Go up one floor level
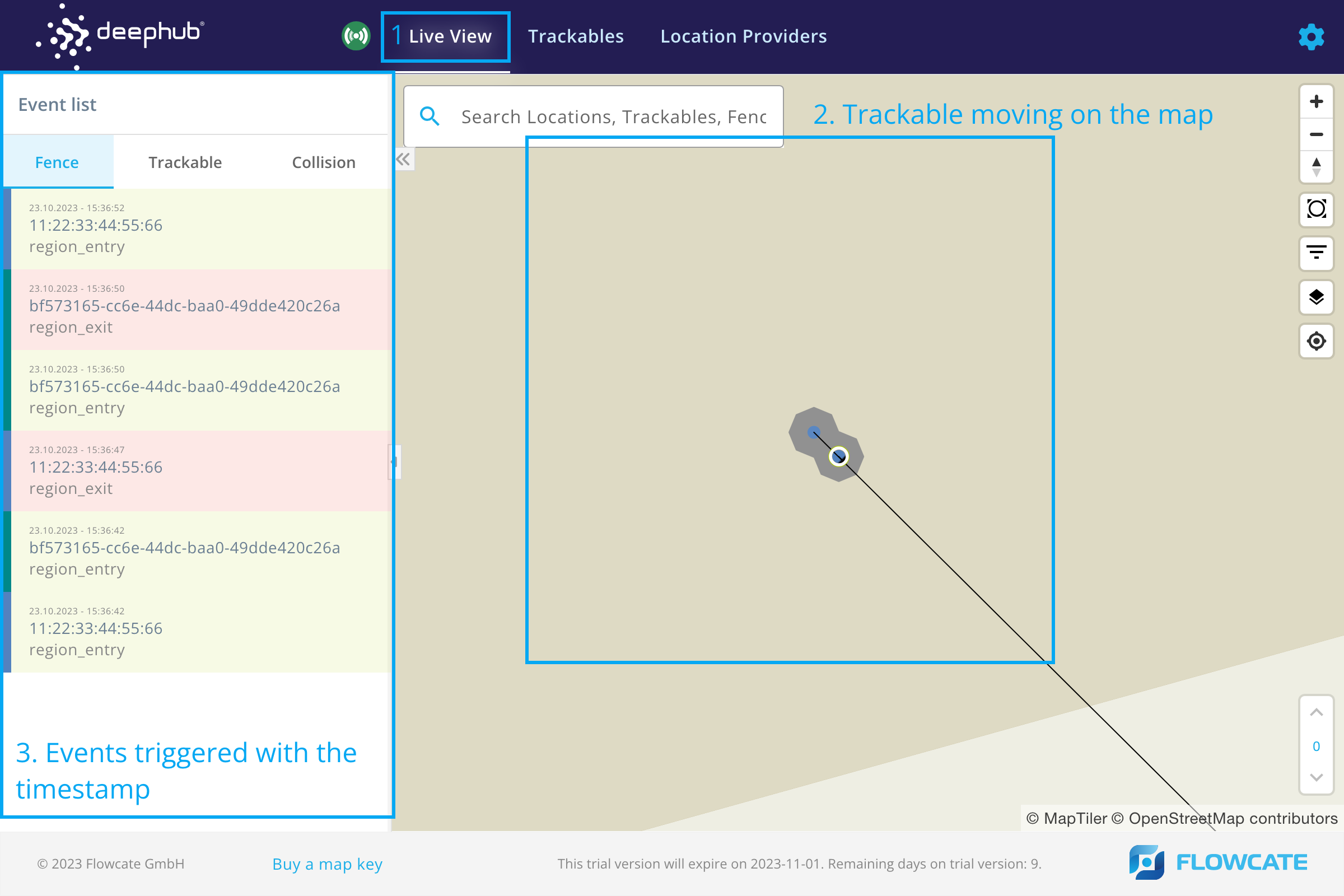 click(x=1317, y=712)
